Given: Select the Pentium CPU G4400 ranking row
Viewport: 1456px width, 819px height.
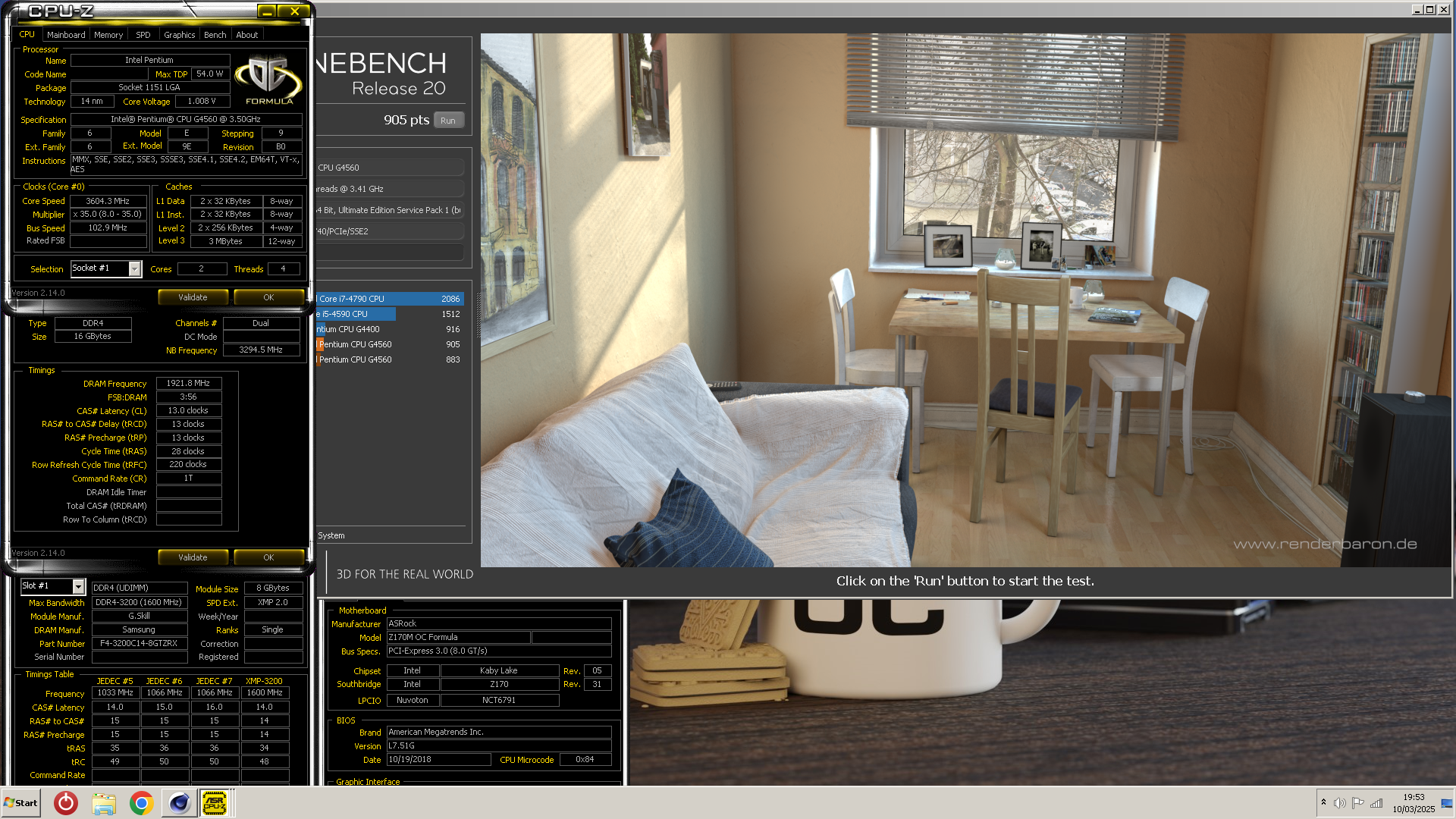Looking at the screenshot, I should pos(389,329).
